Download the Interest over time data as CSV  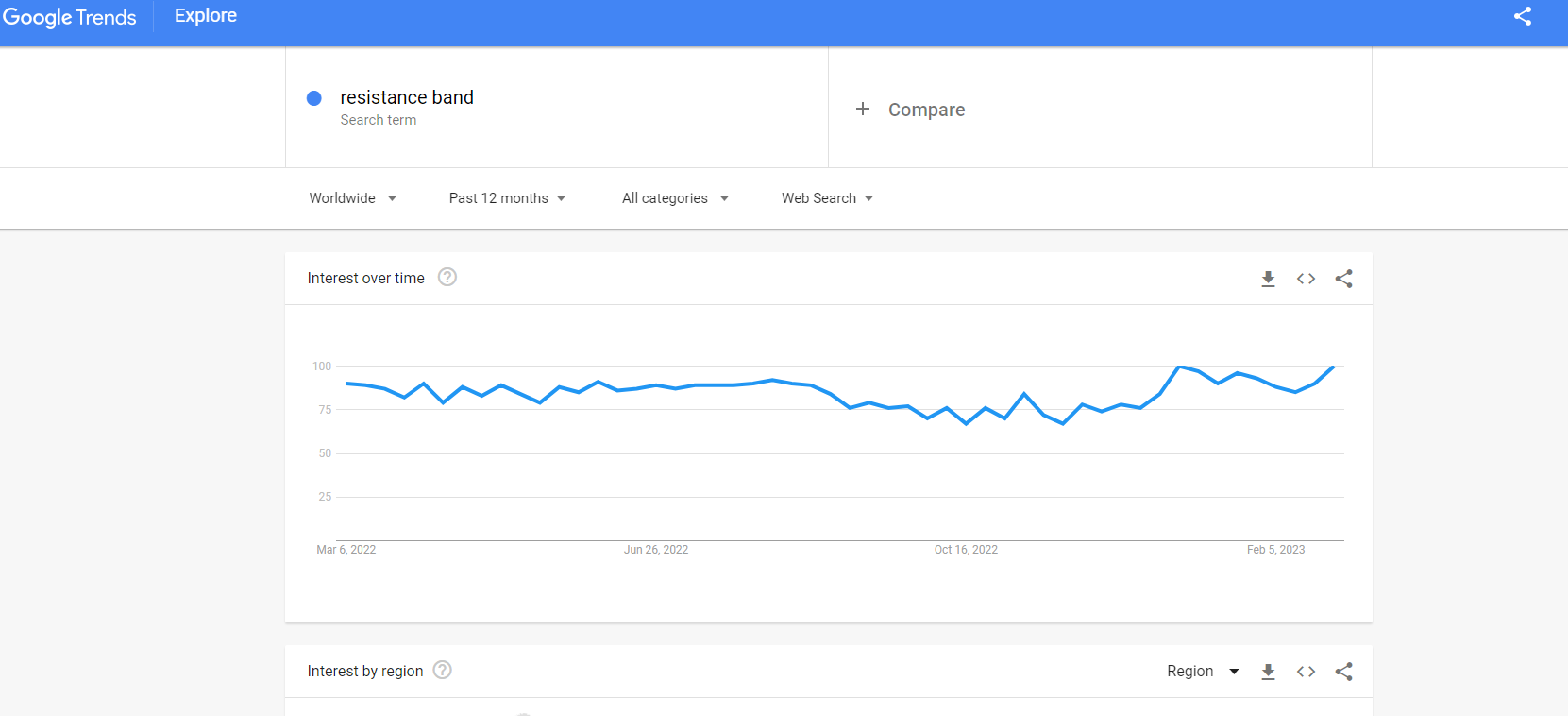(1268, 279)
